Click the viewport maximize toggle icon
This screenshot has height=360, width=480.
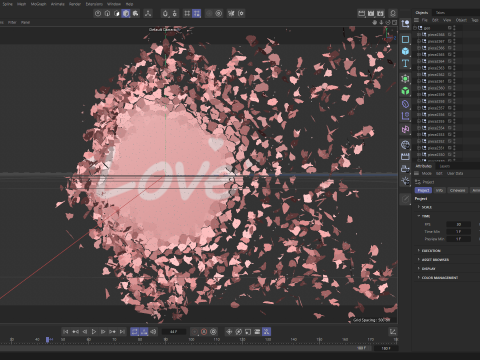pyautogui.click(x=395, y=22)
